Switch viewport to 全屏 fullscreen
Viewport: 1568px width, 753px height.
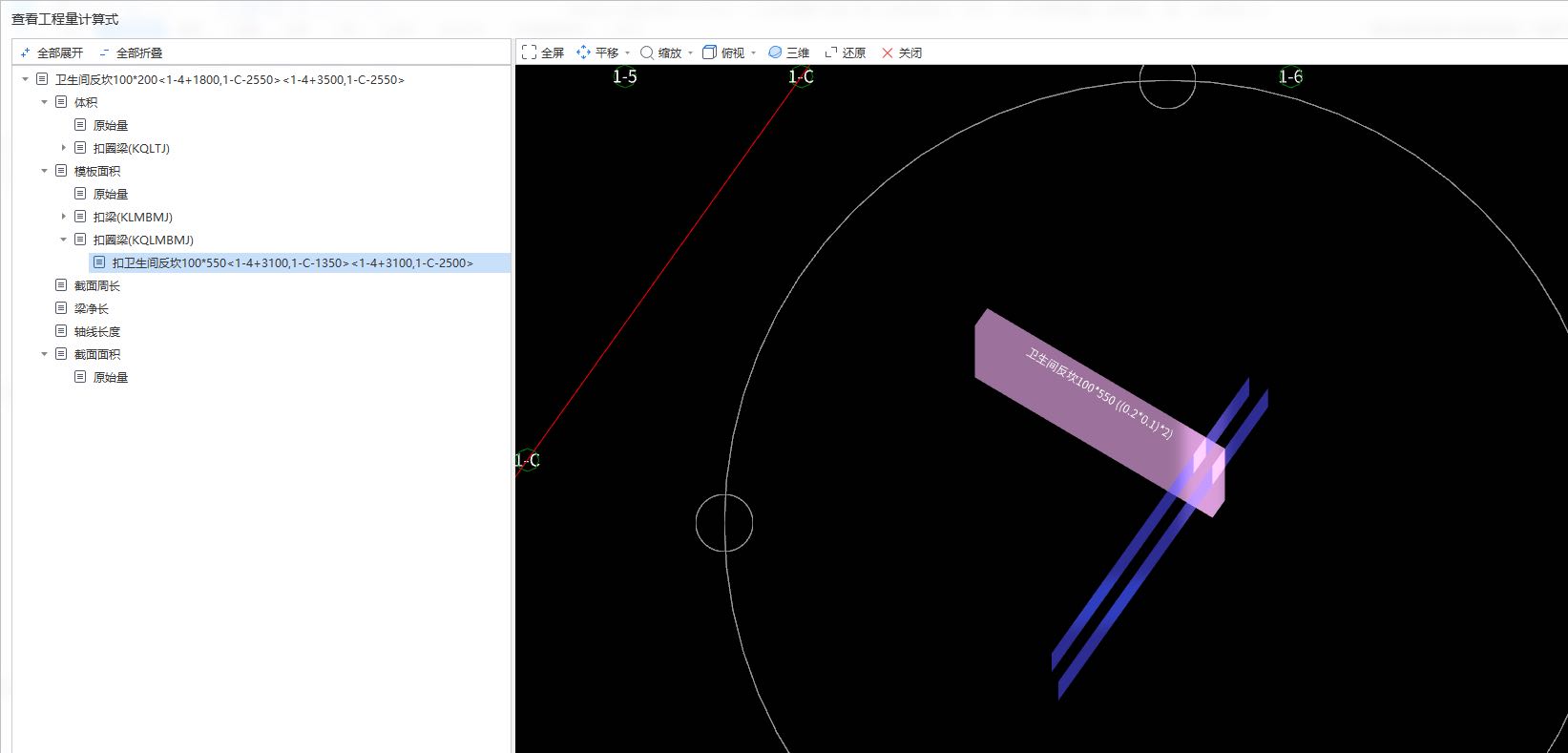(543, 52)
